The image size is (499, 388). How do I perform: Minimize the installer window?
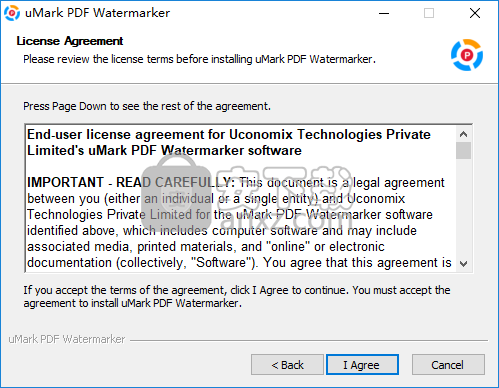(384, 13)
